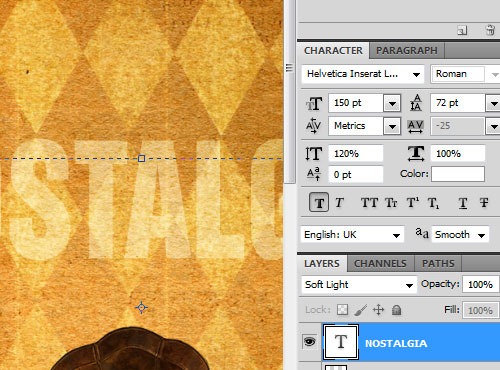Click the leading icon
Image resolution: width=500 pixels, height=370 pixels.
(x=416, y=103)
